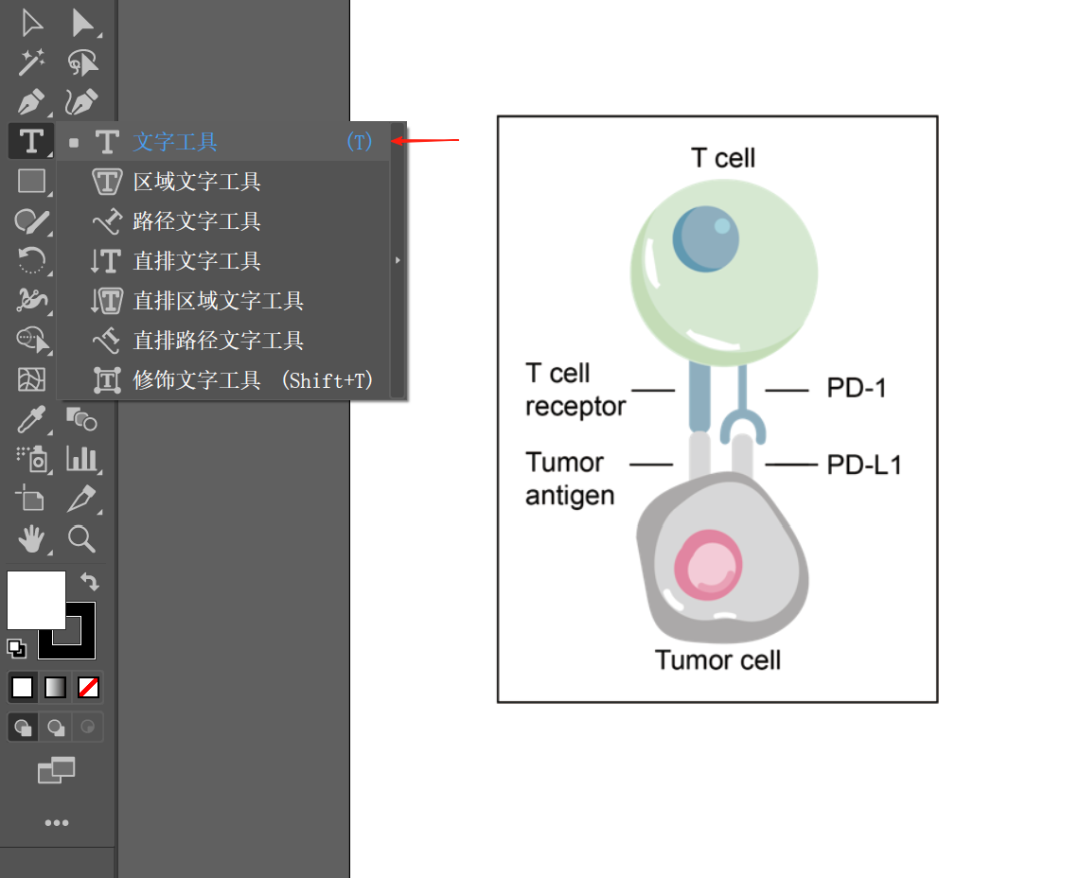Set paint to None (red slash)
Viewport: 1080px width, 878px height.
coord(89,687)
